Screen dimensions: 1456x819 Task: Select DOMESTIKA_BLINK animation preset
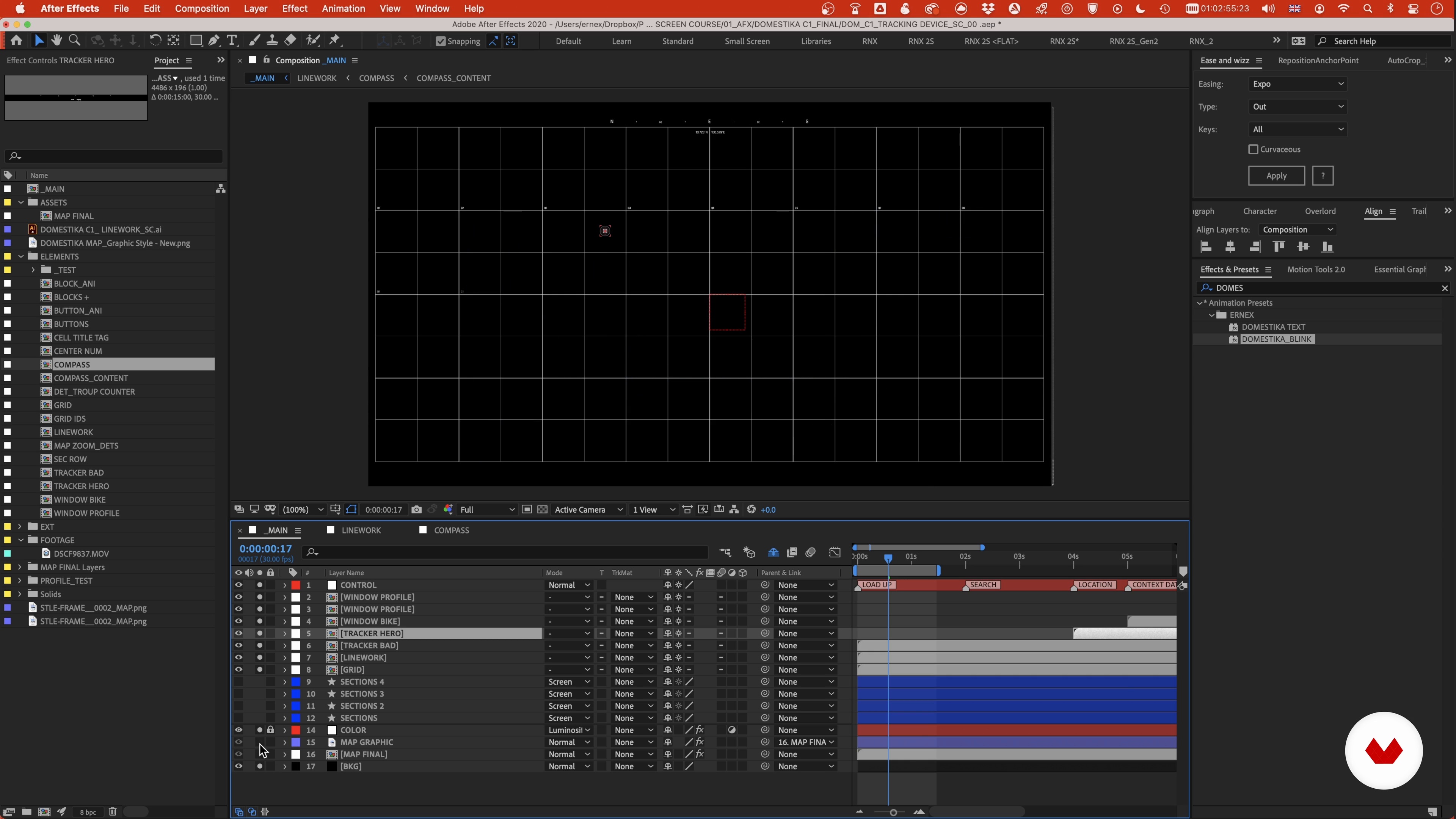(1277, 340)
